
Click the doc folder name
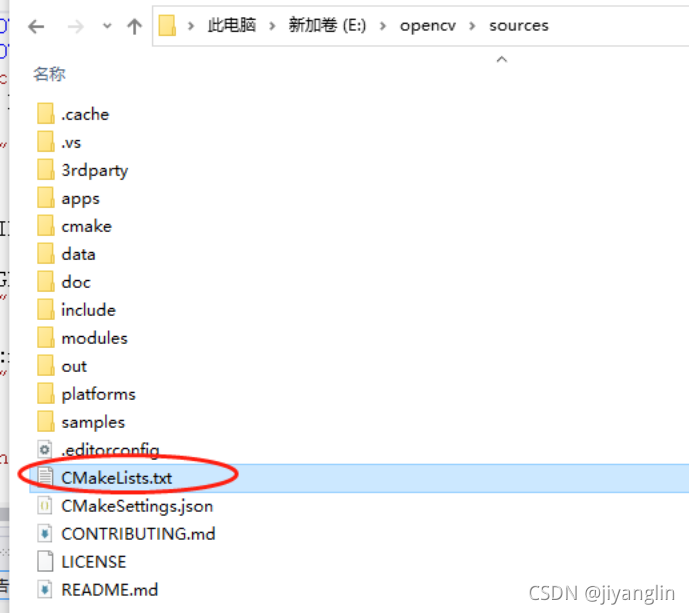tap(76, 282)
